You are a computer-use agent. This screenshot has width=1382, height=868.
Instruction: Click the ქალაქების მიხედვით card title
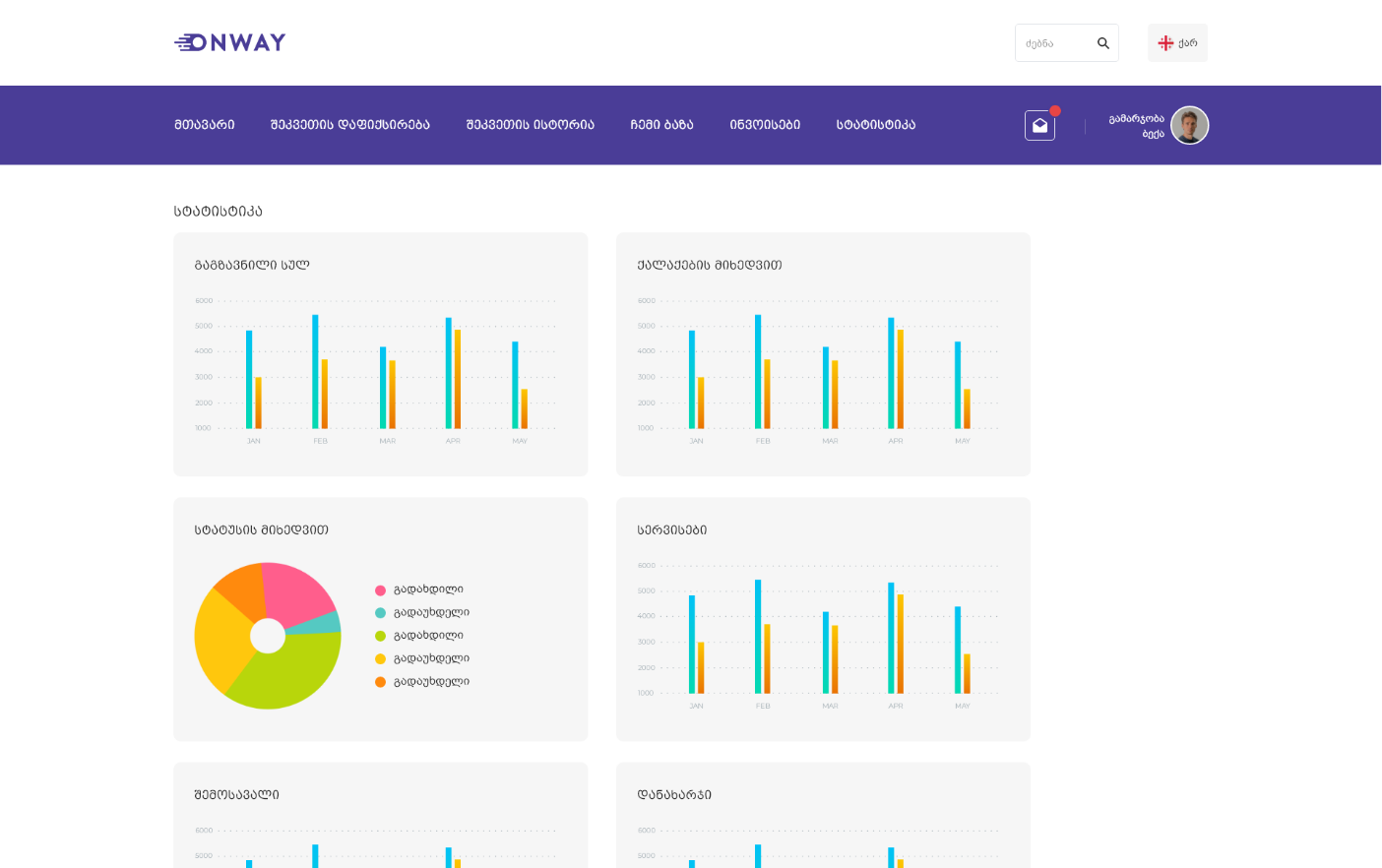710,265
